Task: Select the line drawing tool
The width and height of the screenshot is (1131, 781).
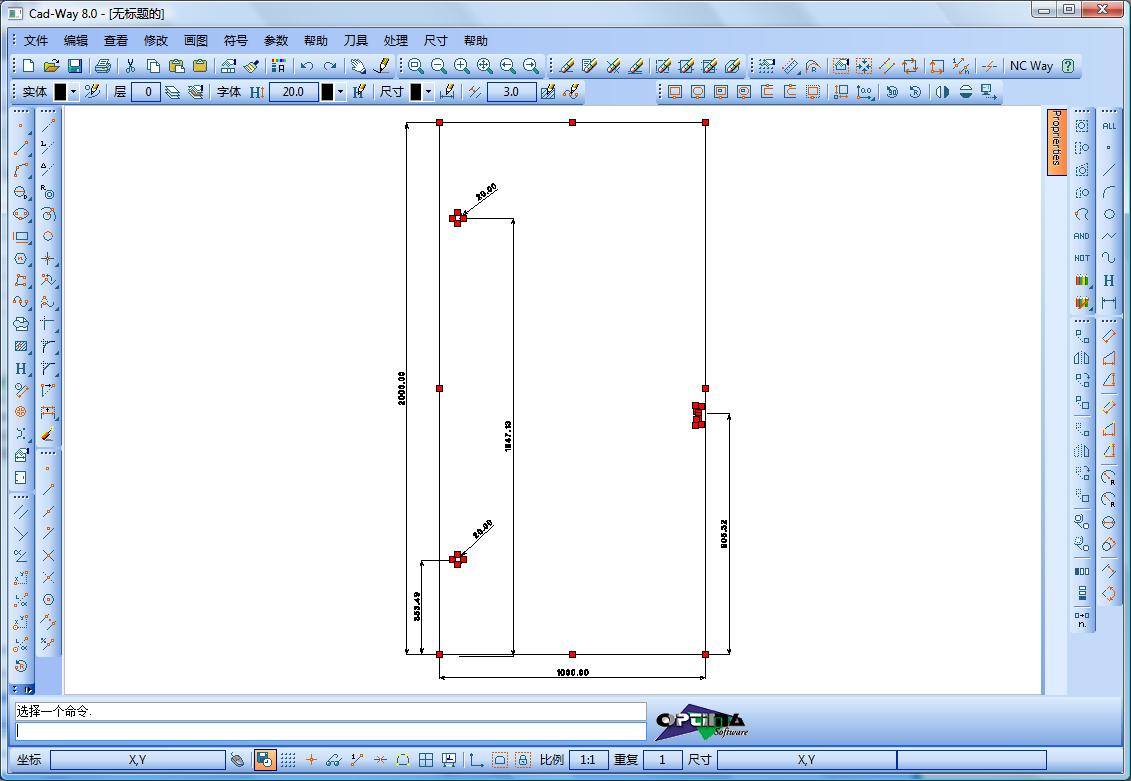Action: click(21, 149)
